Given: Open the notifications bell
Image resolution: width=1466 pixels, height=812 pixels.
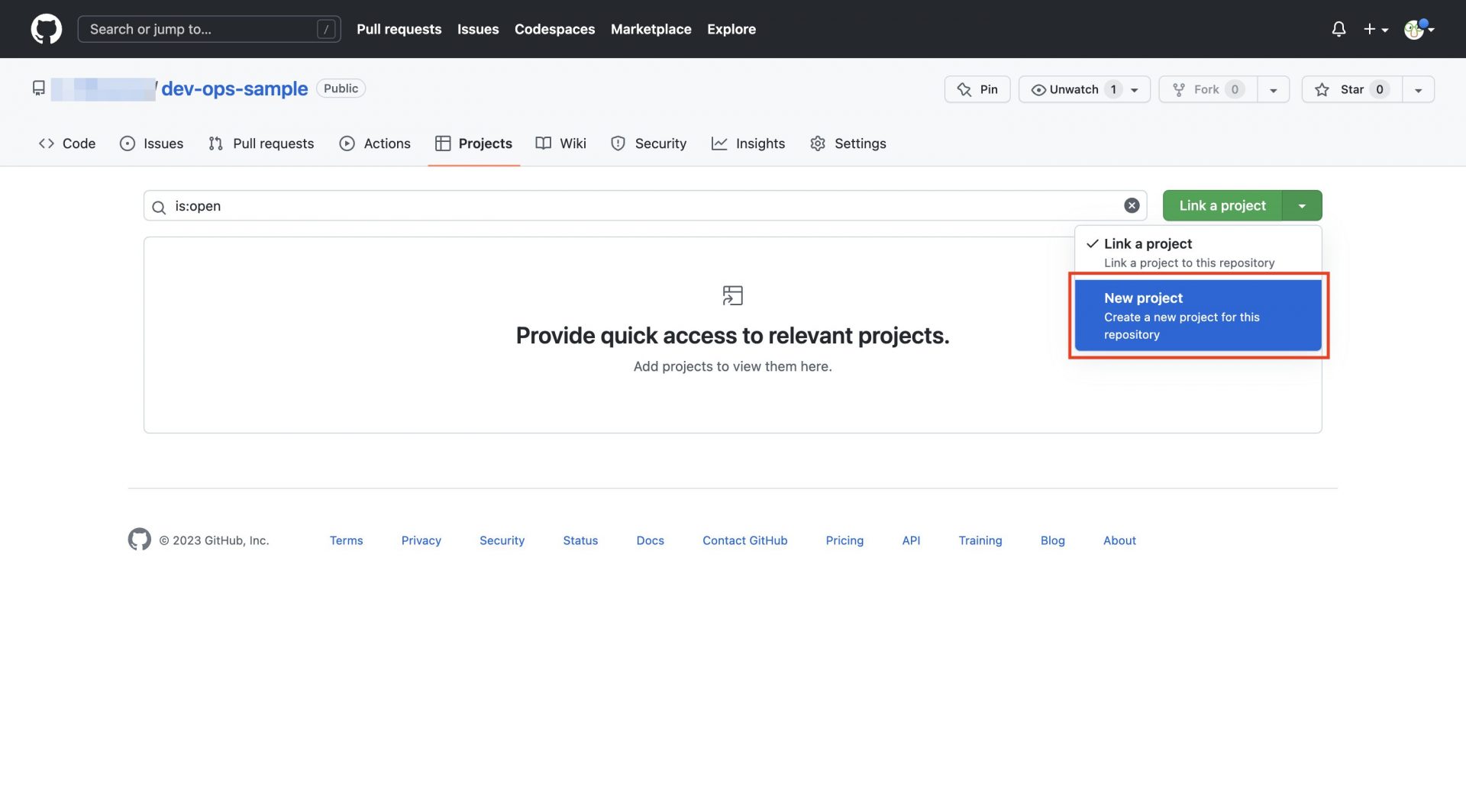Looking at the screenshot, I should pyautogui.click(x=1338, y=29).
